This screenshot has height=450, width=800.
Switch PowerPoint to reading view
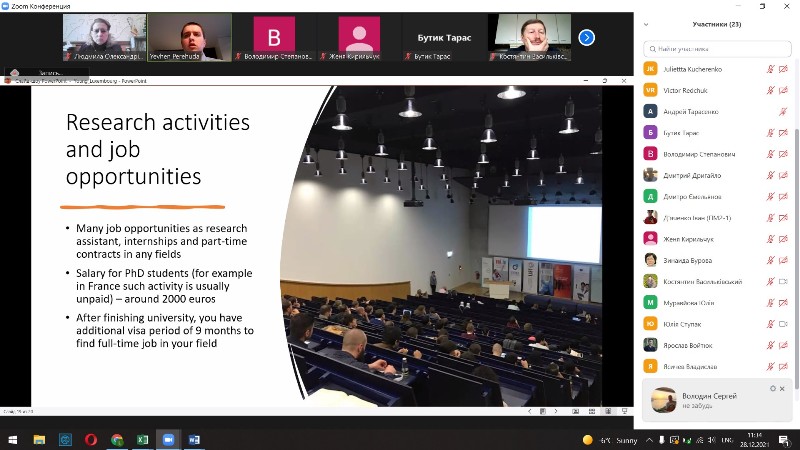(x=608, y=411)
